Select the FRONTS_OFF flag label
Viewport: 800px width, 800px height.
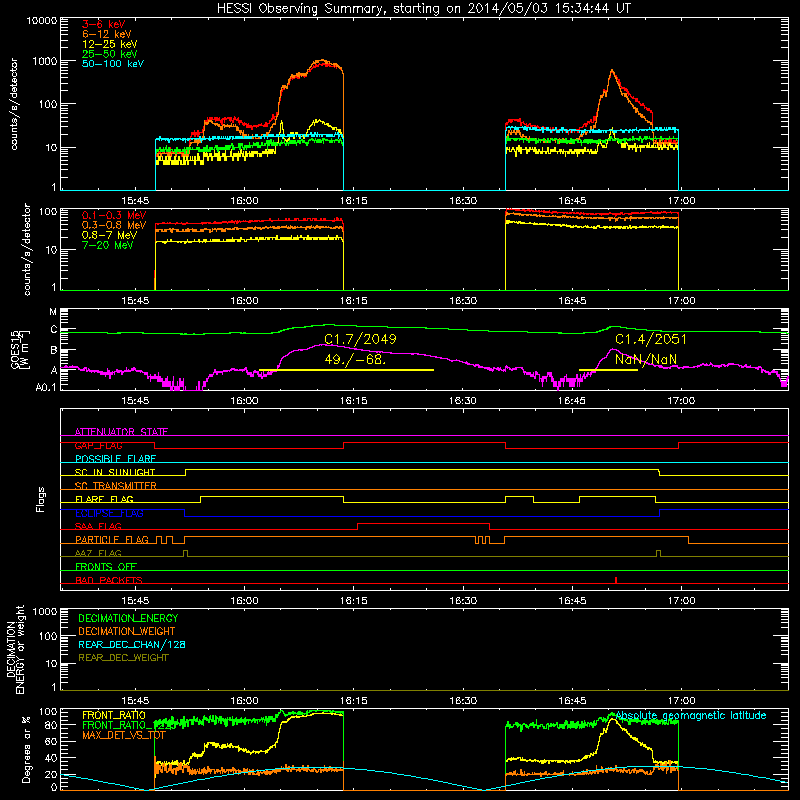point(106,566)
